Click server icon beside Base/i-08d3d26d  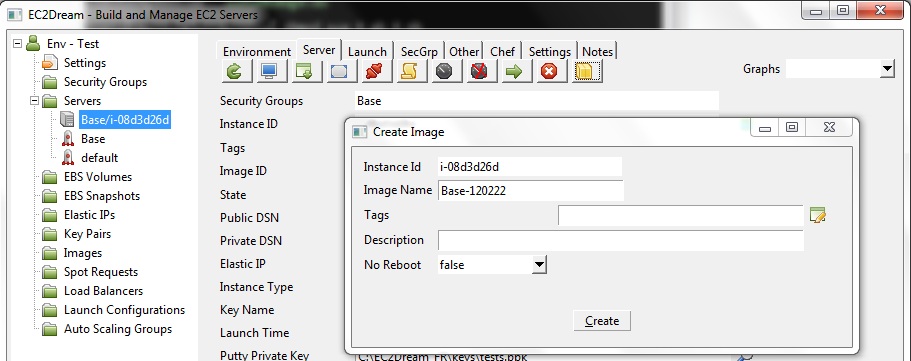pyautogui.click(x=67, y=120)
